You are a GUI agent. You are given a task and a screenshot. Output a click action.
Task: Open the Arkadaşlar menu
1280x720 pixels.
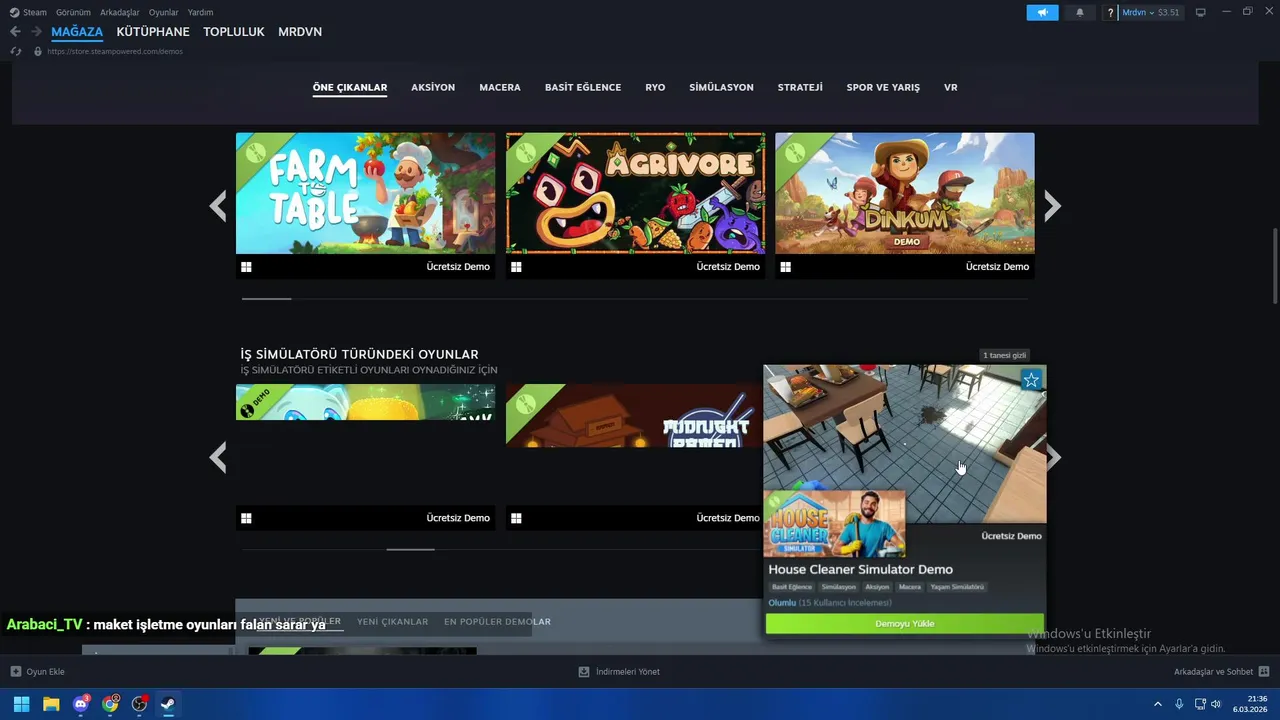tap(120, 12)
